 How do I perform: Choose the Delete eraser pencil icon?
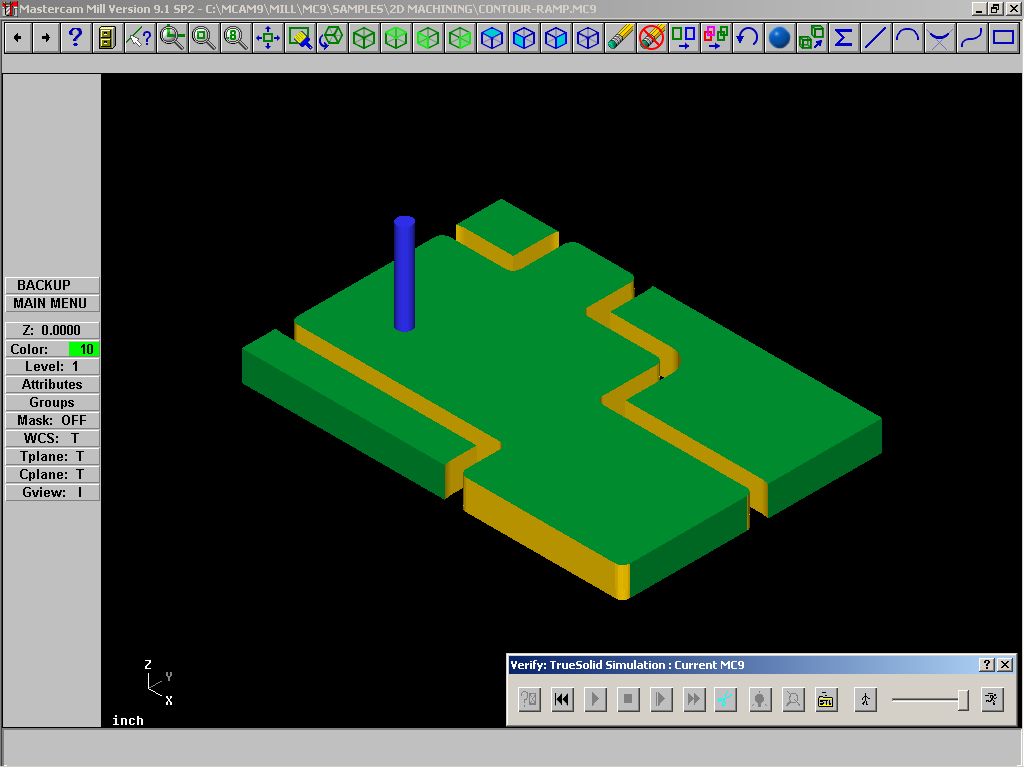pyautogui.click(x=619, y=38)
